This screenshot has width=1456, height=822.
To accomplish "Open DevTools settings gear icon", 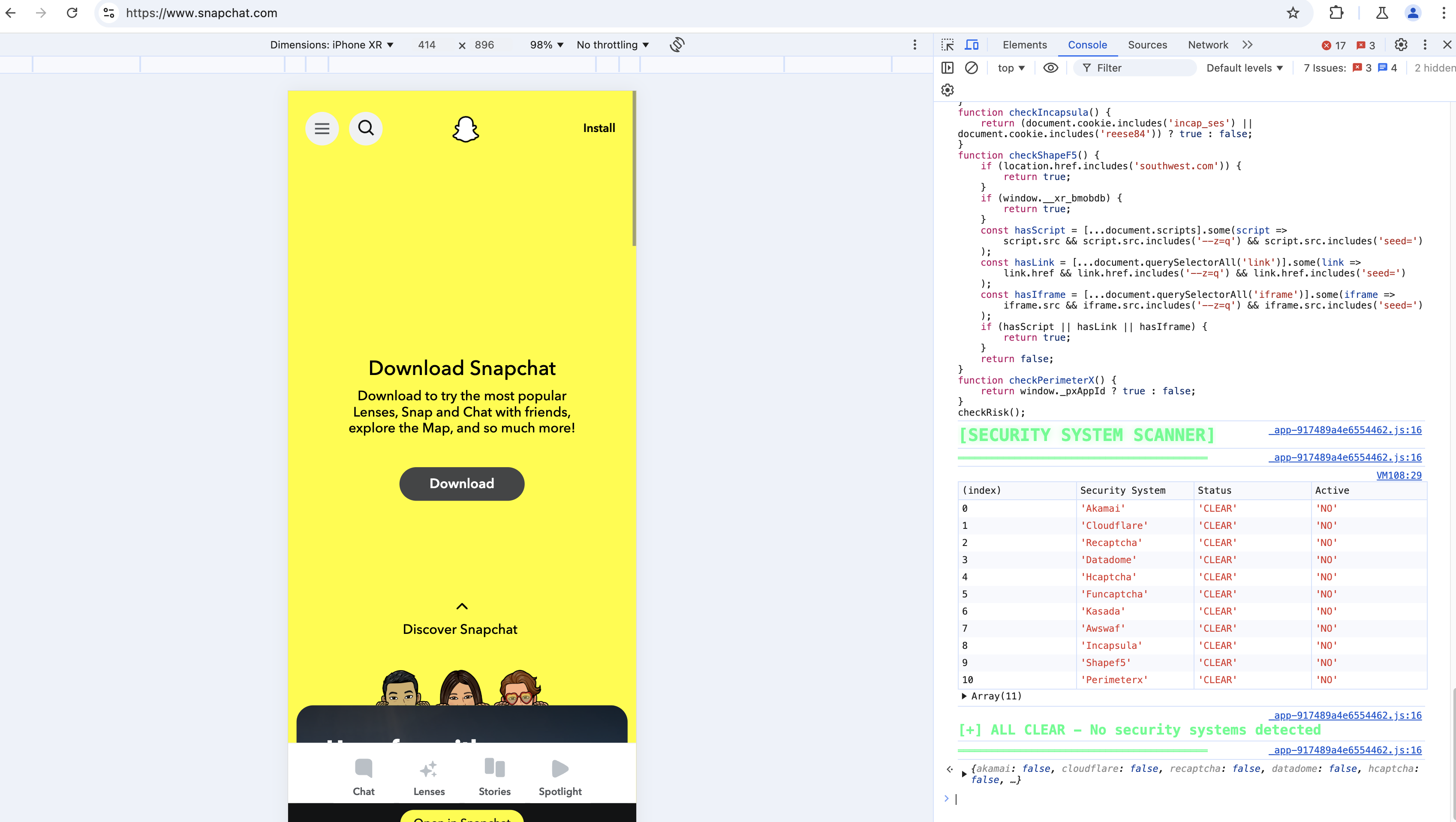I will (x=1401, y=45).
